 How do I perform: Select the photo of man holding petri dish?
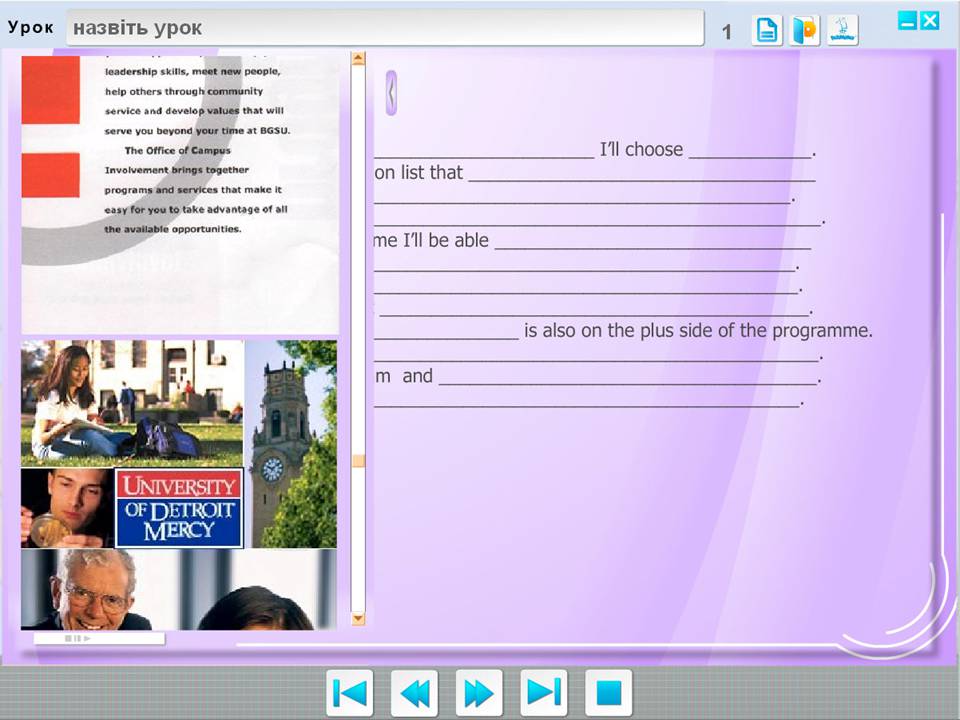click(x=67, y=508)
